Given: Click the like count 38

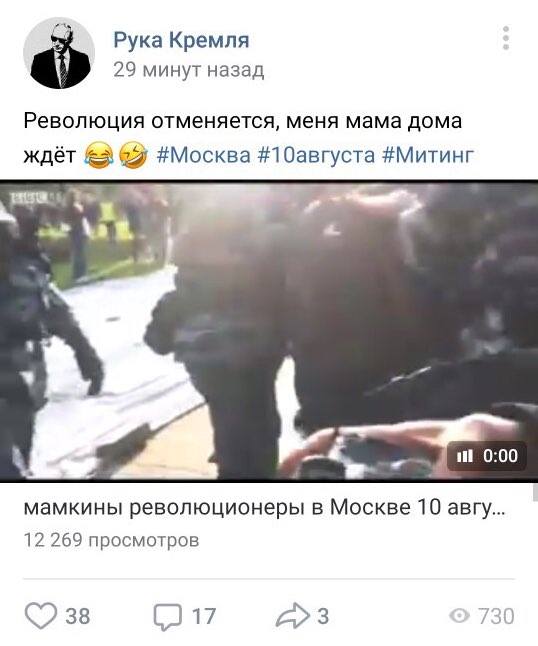Looking at the screenshot, I should coord(77,616).
